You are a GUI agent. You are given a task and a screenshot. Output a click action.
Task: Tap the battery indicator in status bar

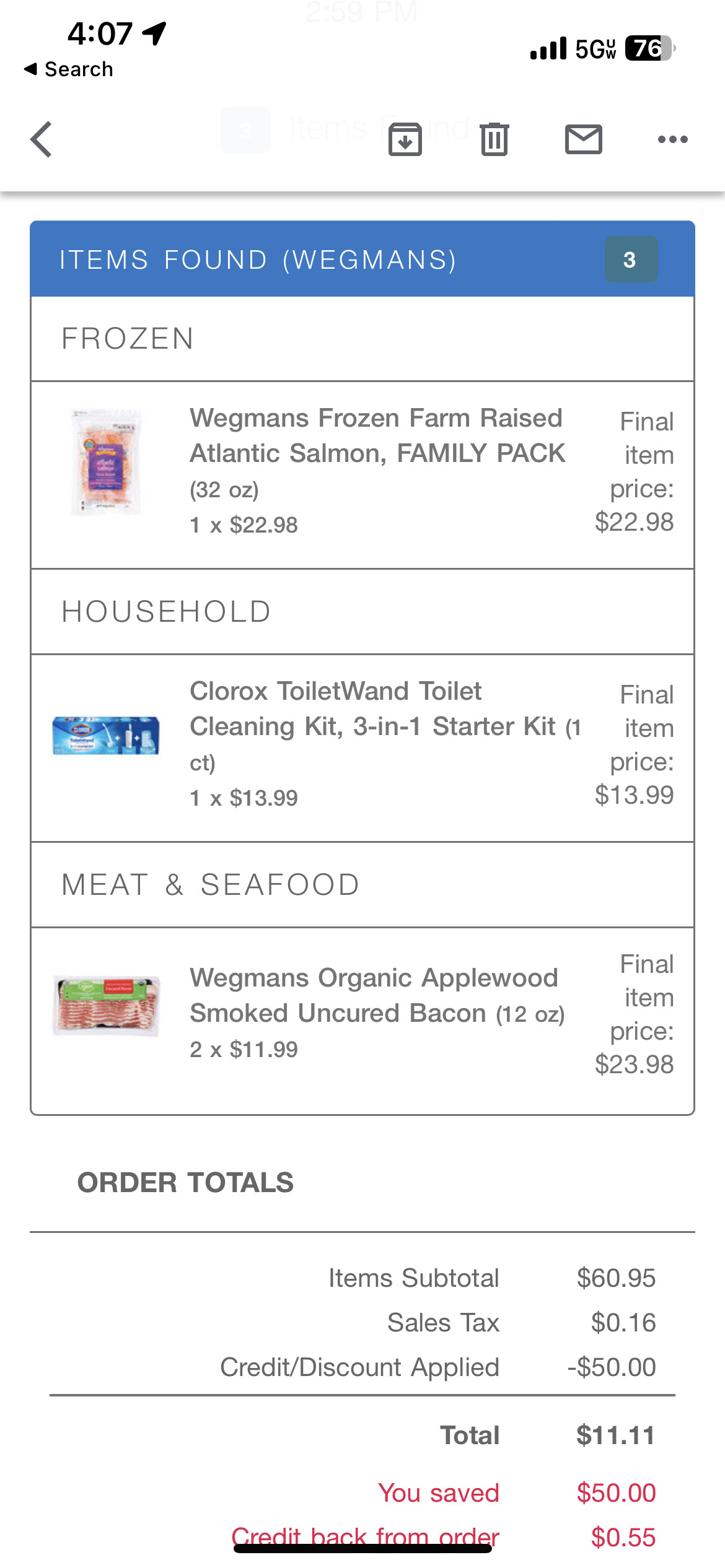(x=649, y=48)
